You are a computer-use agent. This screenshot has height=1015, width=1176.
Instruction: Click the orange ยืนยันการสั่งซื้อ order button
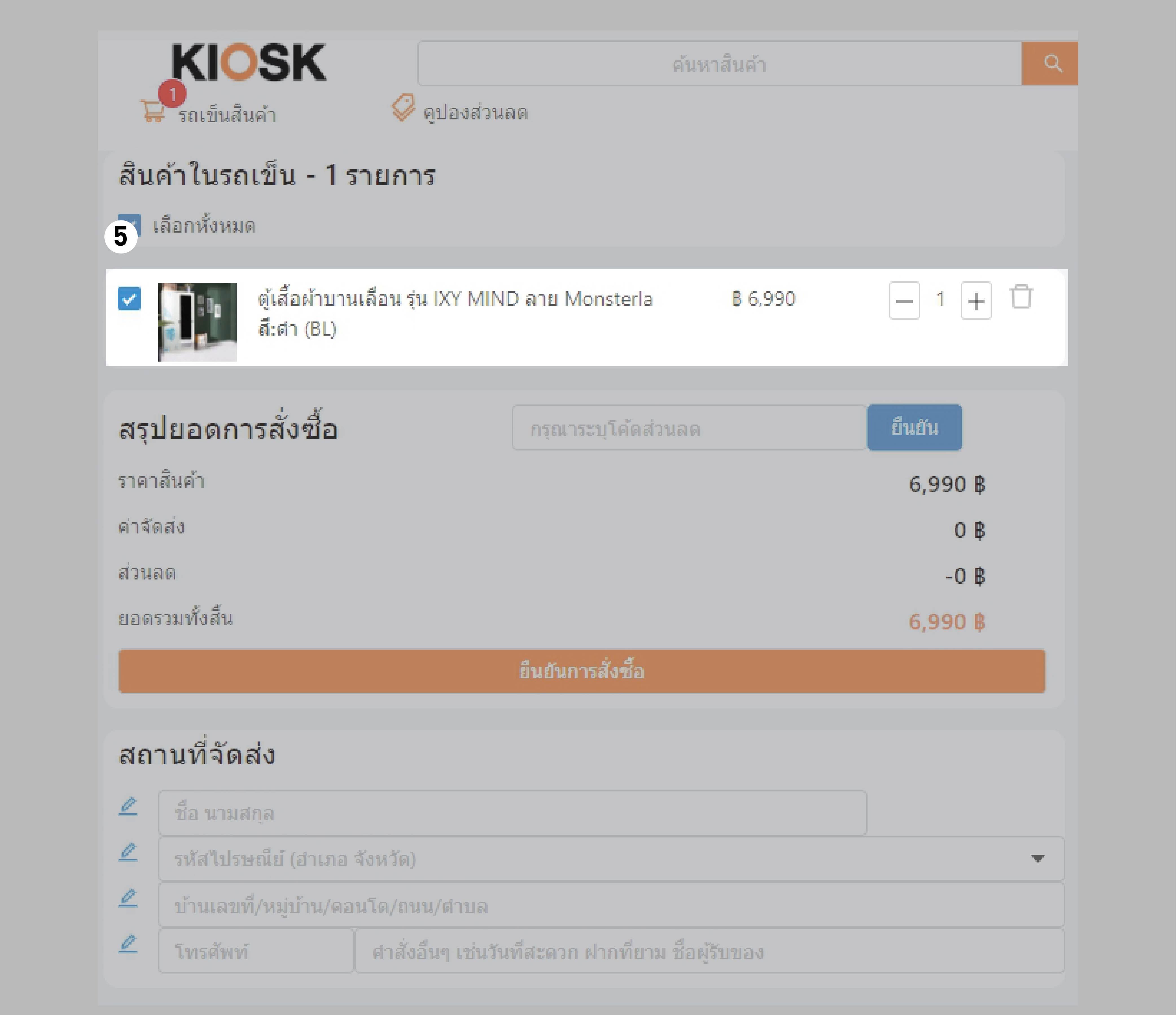coord(582,671)
